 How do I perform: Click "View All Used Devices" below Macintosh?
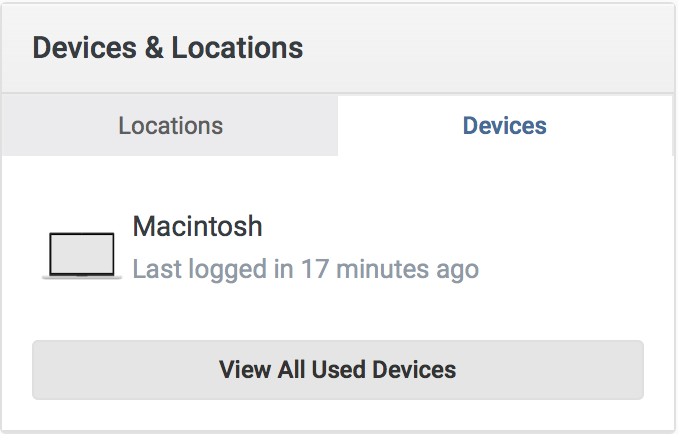click(338, 370)
